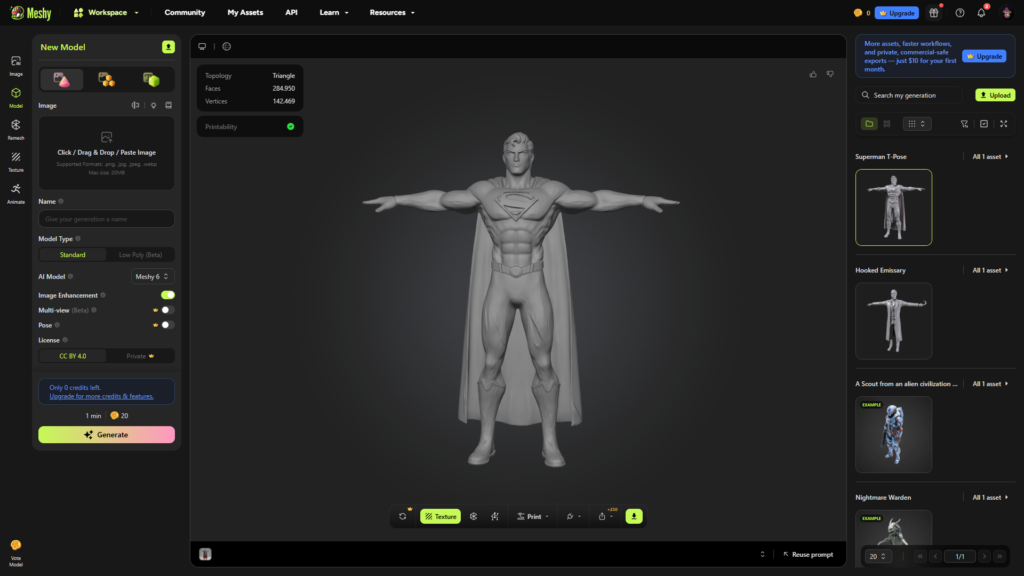
Task: Select the Low Poly (Beta) model type
Action: pos(140,255)
